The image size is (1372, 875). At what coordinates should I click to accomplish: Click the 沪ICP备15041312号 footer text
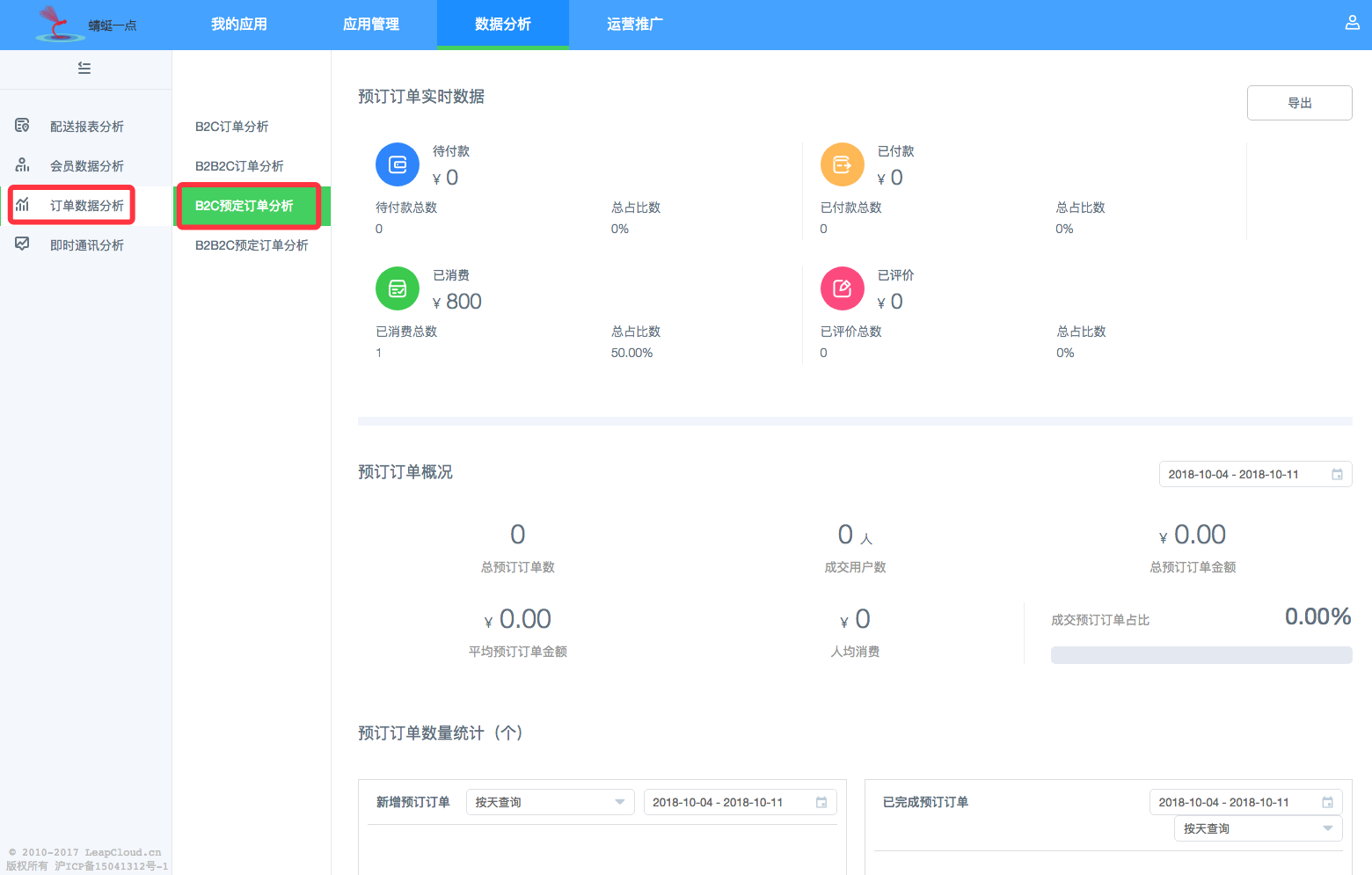(x=111, y=866)
